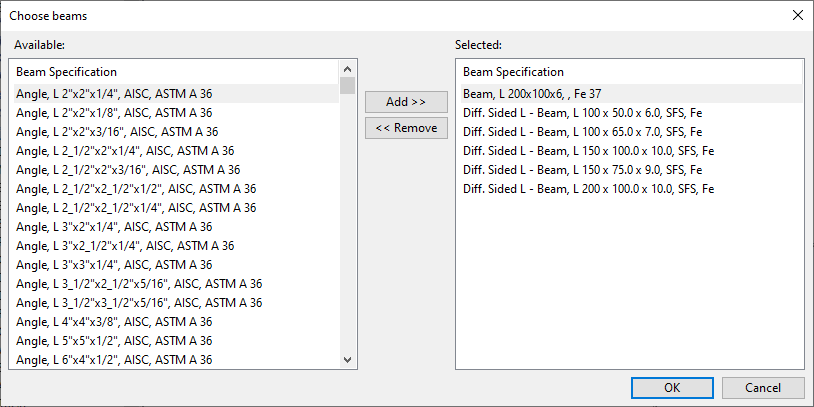Select Angle, L 2"x2"x1/8" beam
814x407 pixels.
114,113
